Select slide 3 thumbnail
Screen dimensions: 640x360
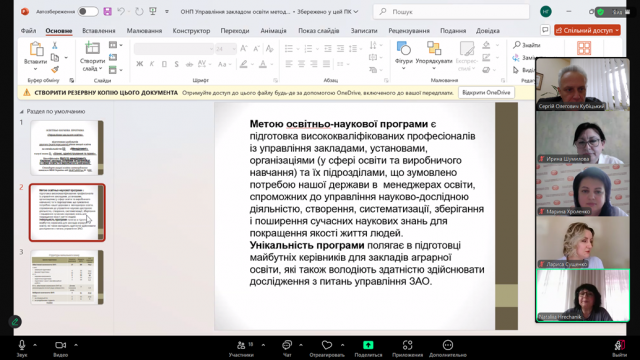[67, 277]
